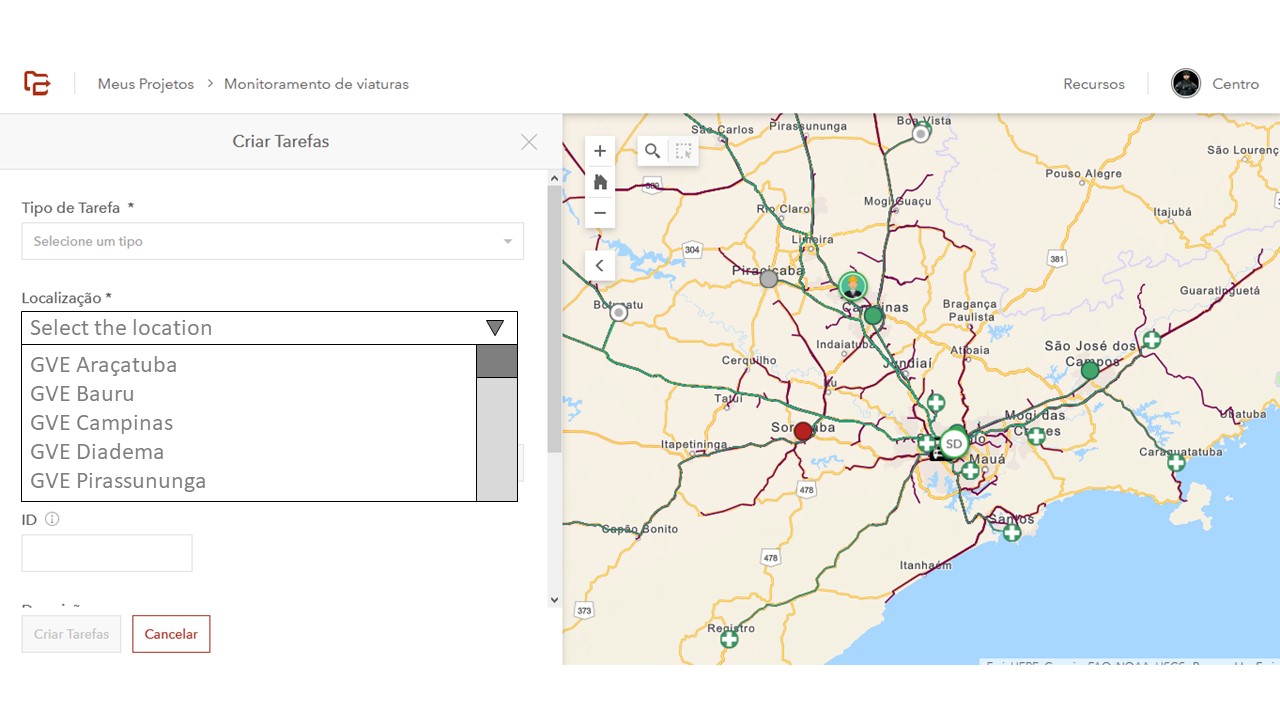Reset map to home extent
Viewport: 1280px width, 720px height.
[600, 182]
